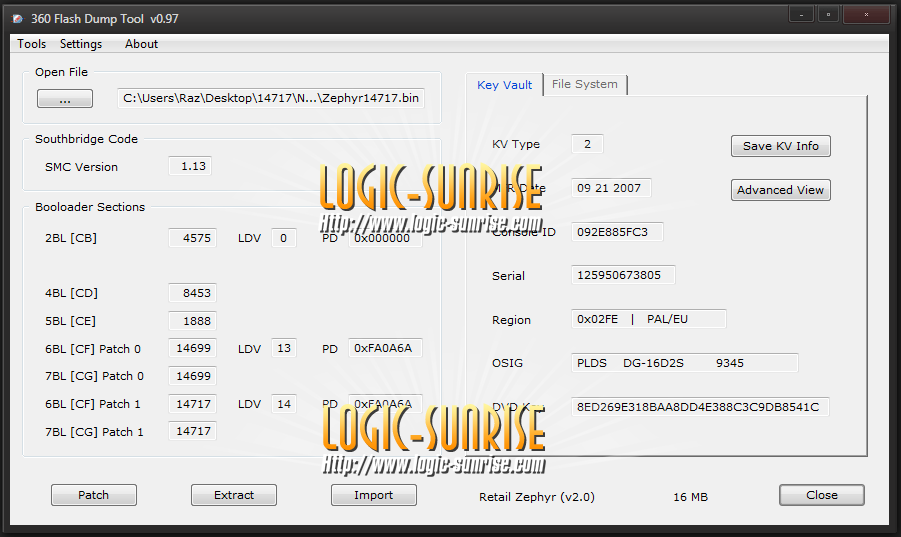Click the Patch button
This screenshot has width=901, height=537.
coord(94,495)
